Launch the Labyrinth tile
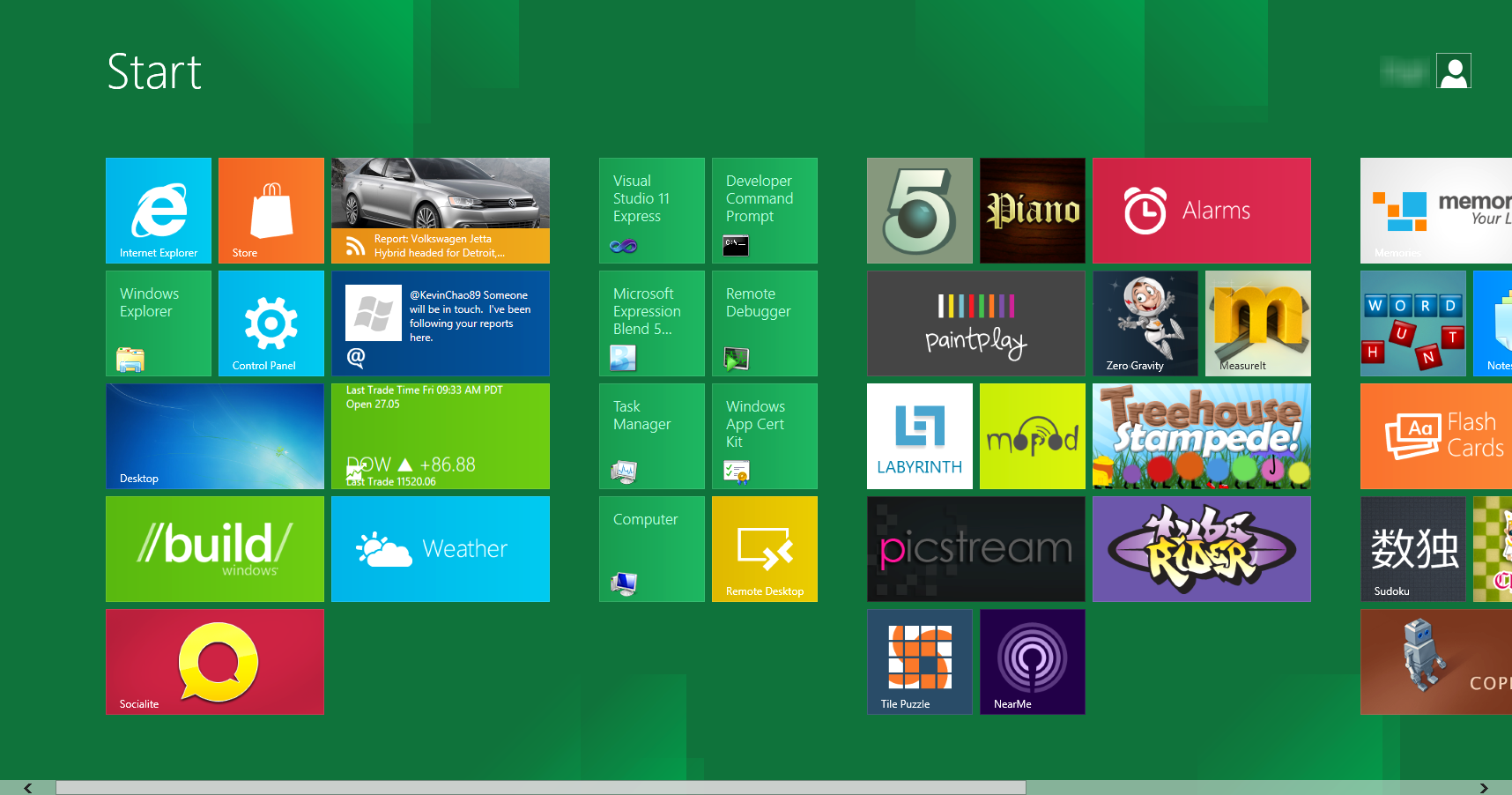 (x=920, y=436)
